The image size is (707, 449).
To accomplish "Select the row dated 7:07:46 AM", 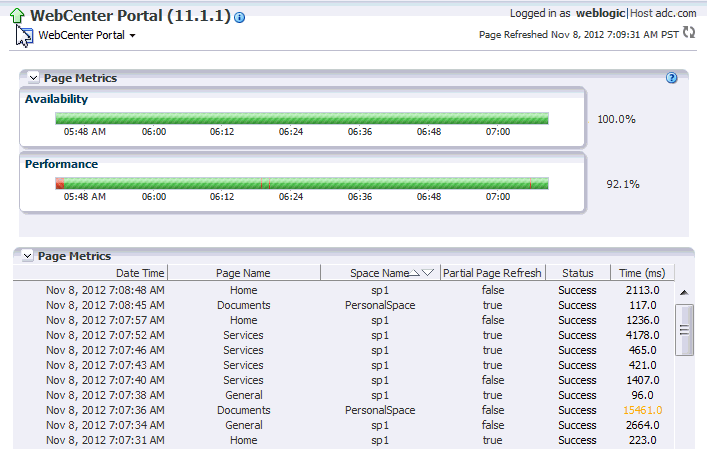I will 344,350.
